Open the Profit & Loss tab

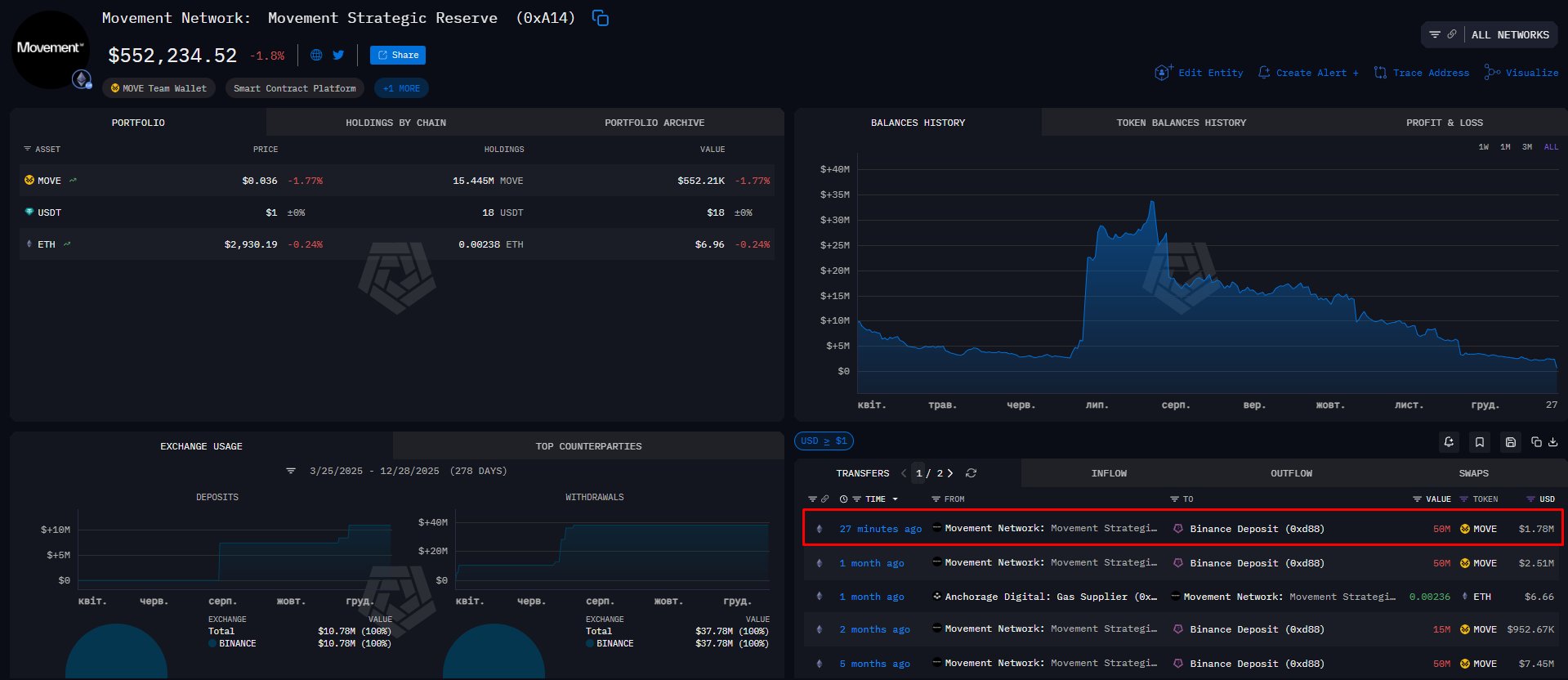1444,123
